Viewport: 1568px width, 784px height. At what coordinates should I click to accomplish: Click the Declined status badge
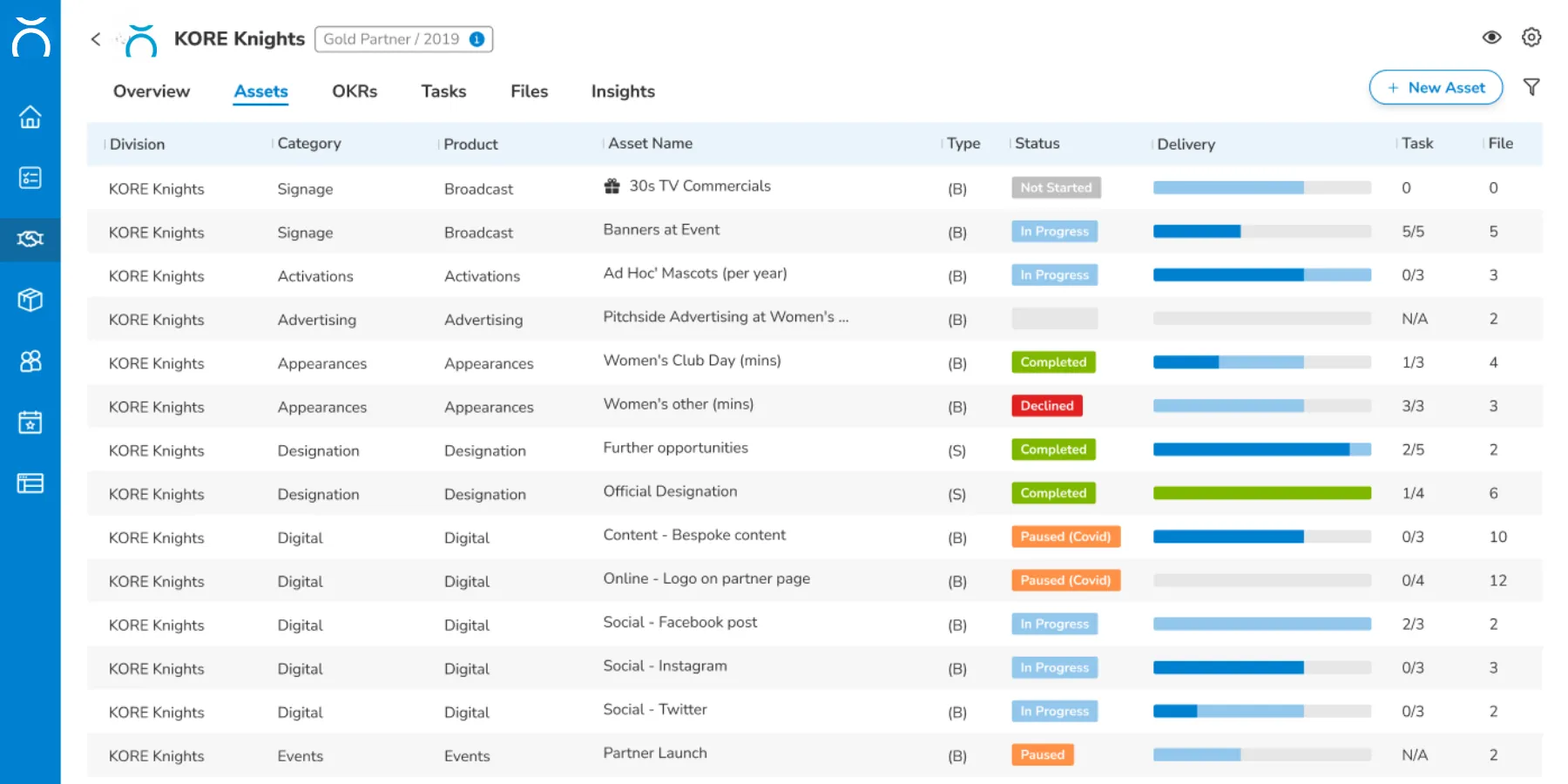[1047, 406]
